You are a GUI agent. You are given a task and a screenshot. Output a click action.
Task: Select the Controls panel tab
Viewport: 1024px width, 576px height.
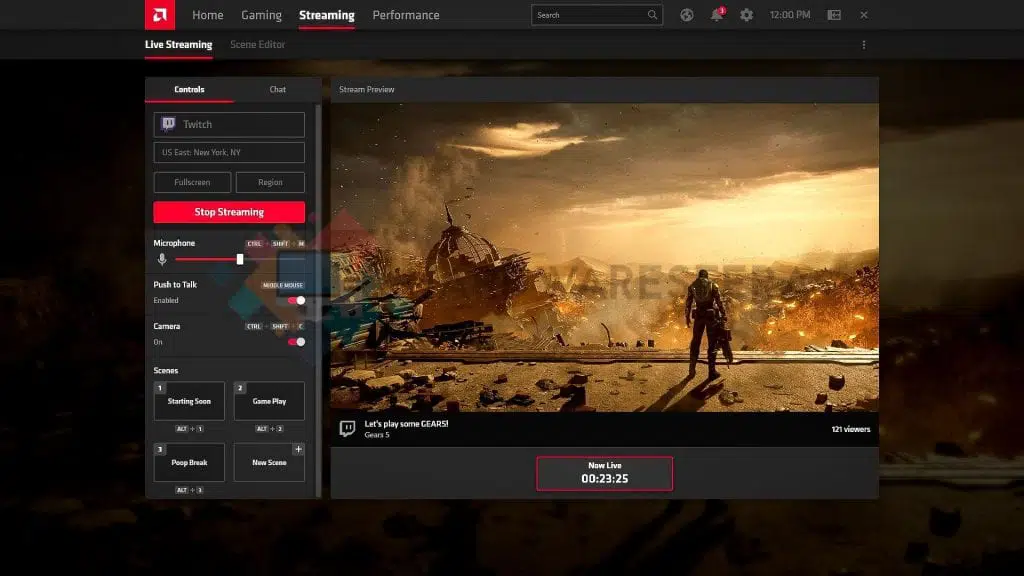coord(189,89)
